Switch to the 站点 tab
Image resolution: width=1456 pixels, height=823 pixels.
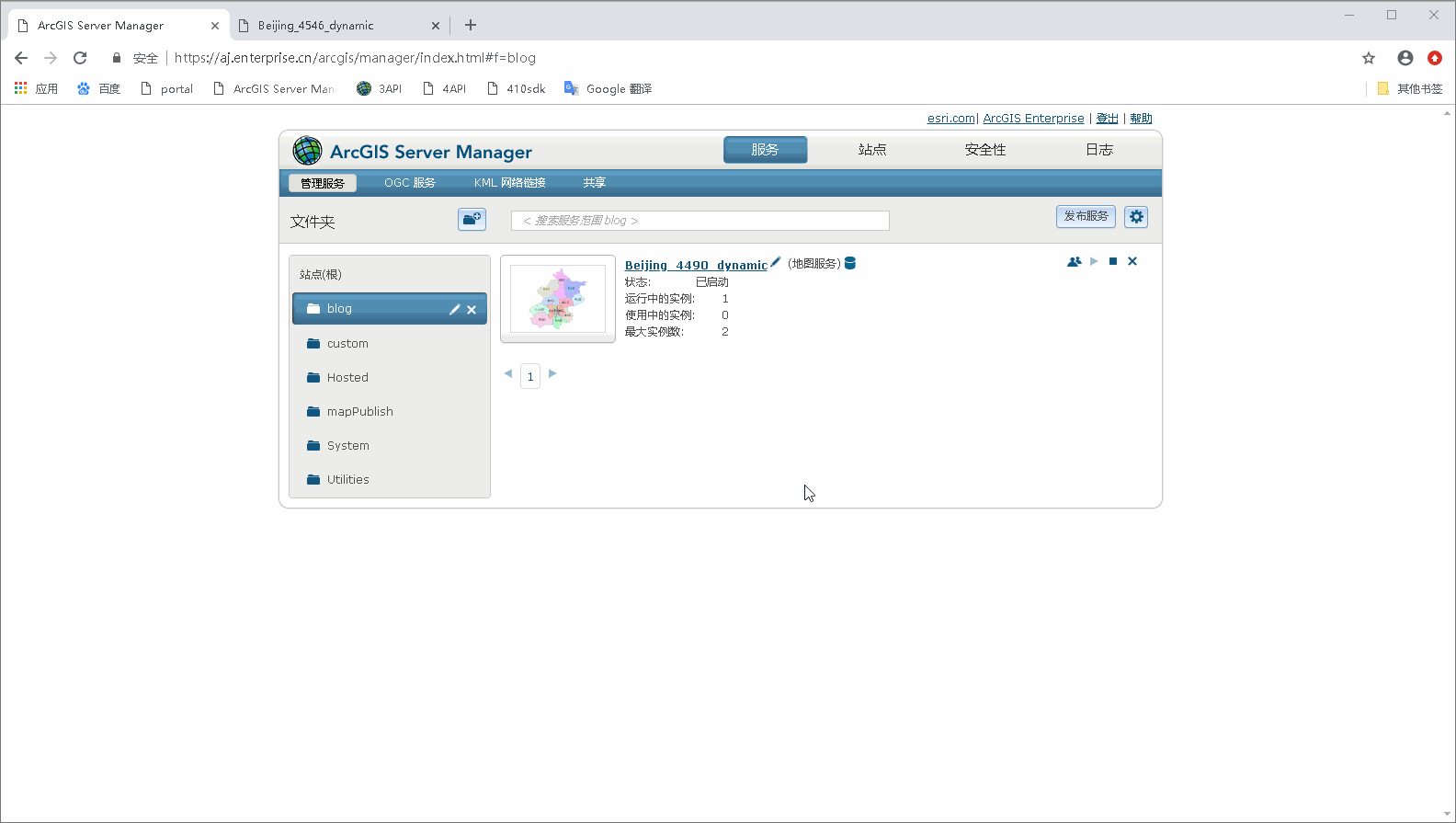[x=872, y=150]
